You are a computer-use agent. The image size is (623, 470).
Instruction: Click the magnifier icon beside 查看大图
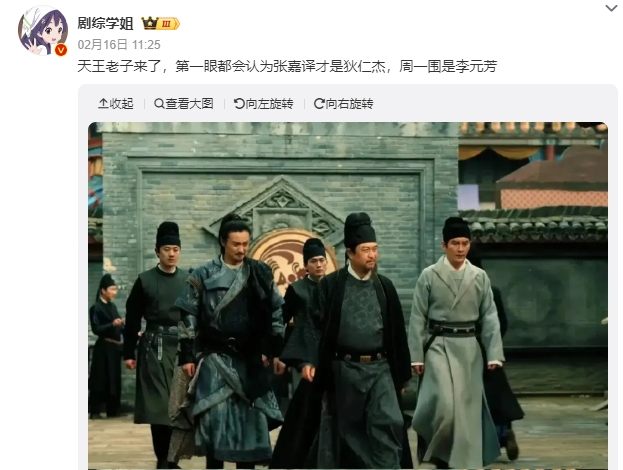click(x=159, y=104)
